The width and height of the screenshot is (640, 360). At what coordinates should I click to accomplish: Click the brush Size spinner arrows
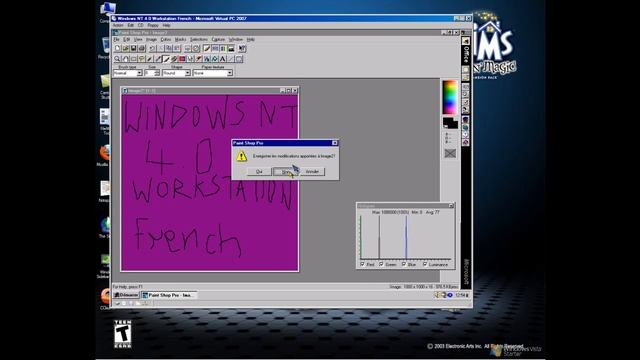point(157,73)
